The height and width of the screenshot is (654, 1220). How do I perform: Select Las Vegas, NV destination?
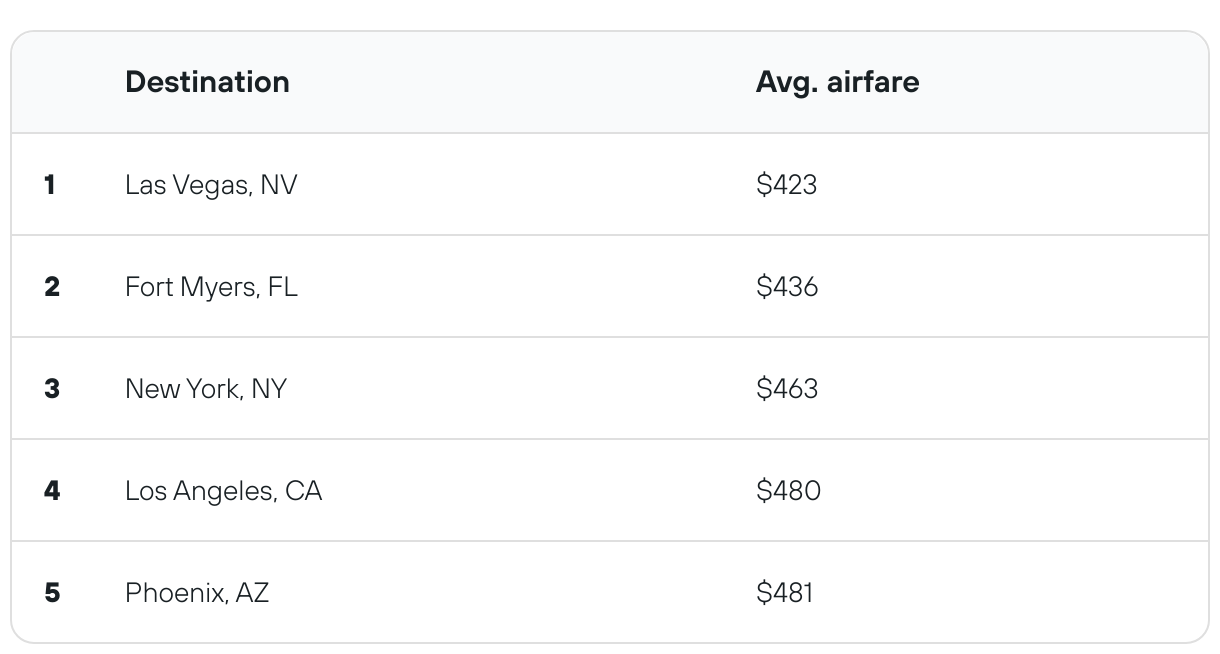(211, 185)
